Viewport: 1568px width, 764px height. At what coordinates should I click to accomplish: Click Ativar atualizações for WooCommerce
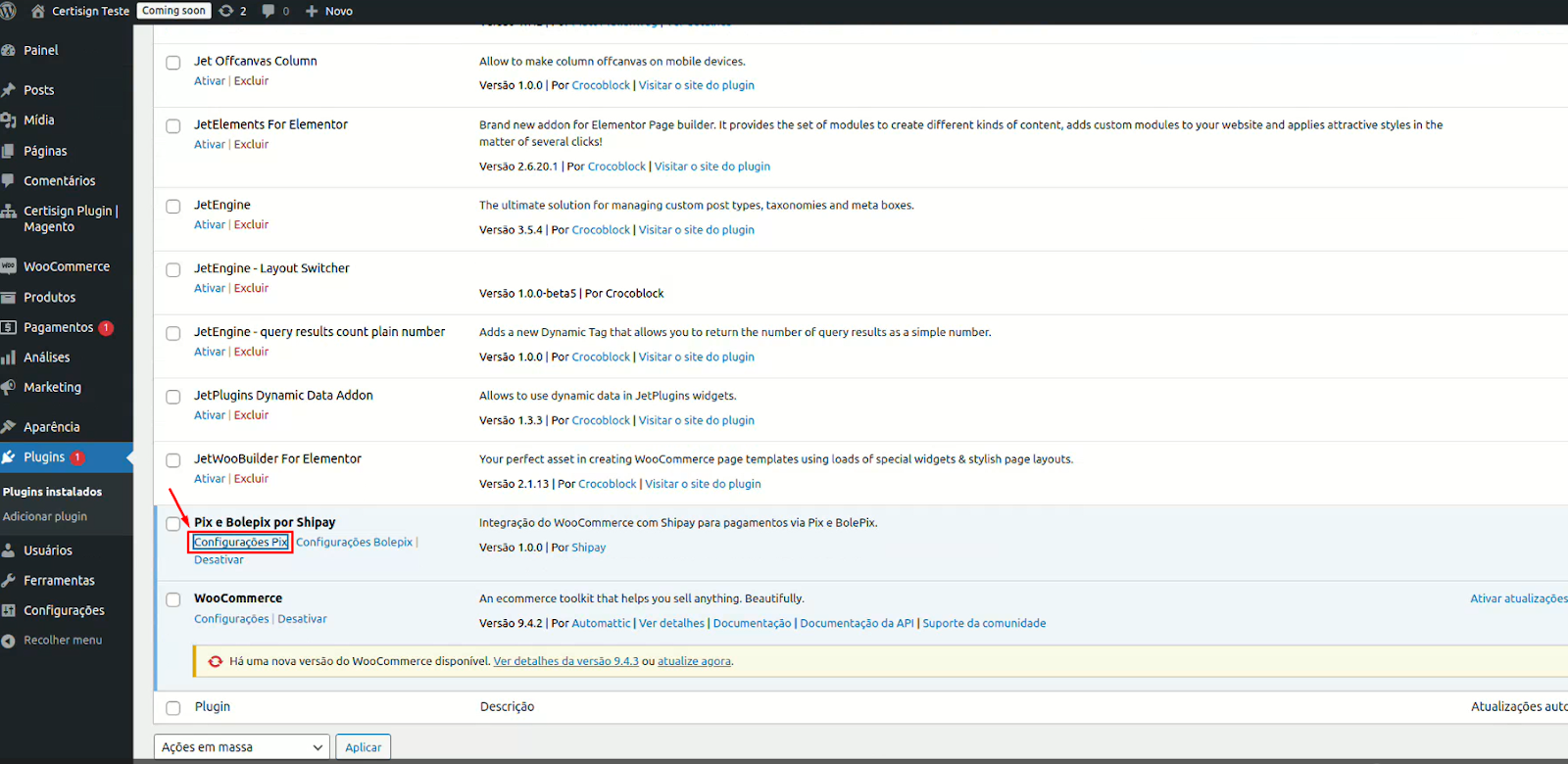click(1519, 598)
